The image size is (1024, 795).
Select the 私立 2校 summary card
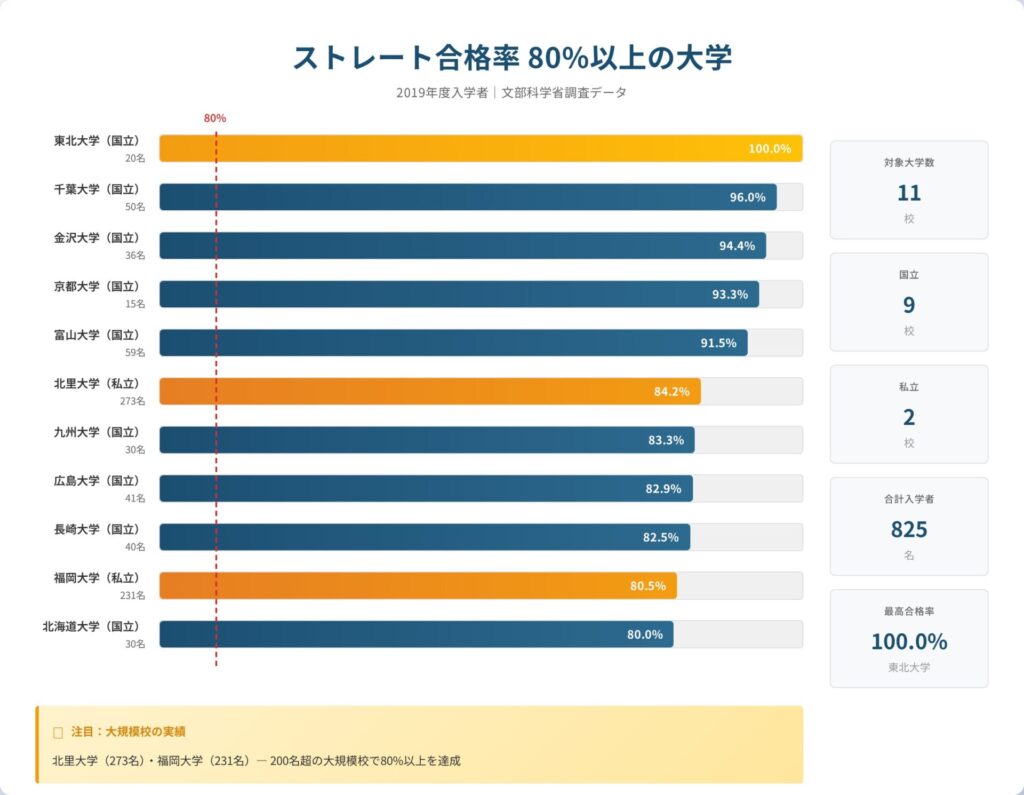pos(909,414)
